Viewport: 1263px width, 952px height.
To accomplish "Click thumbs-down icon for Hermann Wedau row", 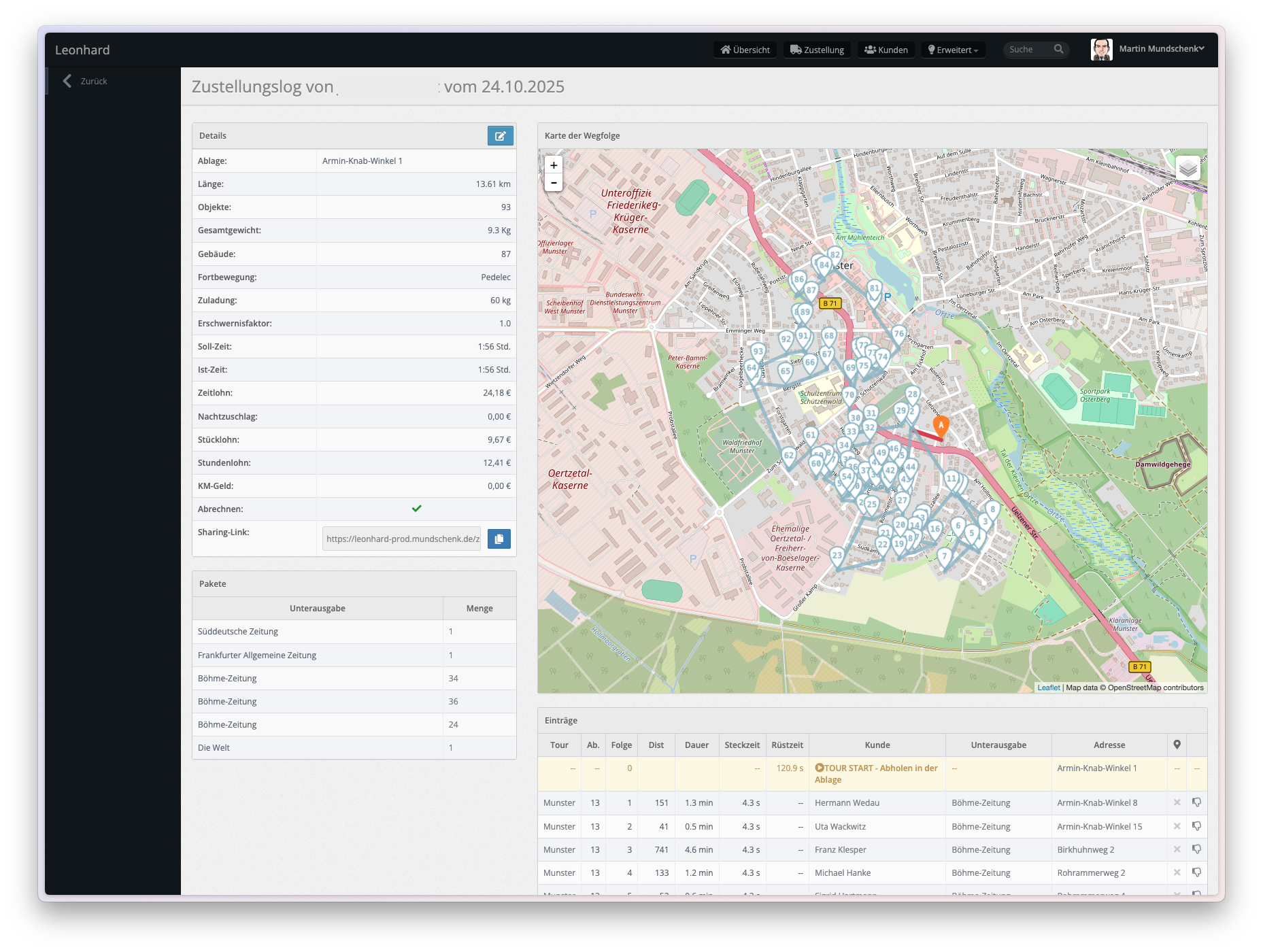I will click(x=1196, y=803).
